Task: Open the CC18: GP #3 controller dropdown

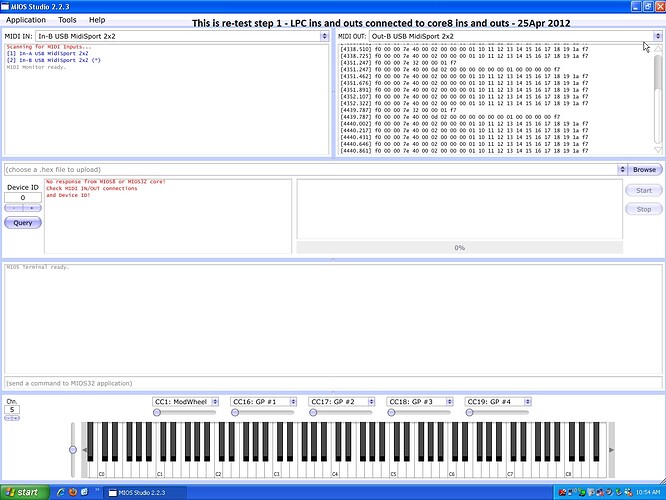Action: pos(449,401)
